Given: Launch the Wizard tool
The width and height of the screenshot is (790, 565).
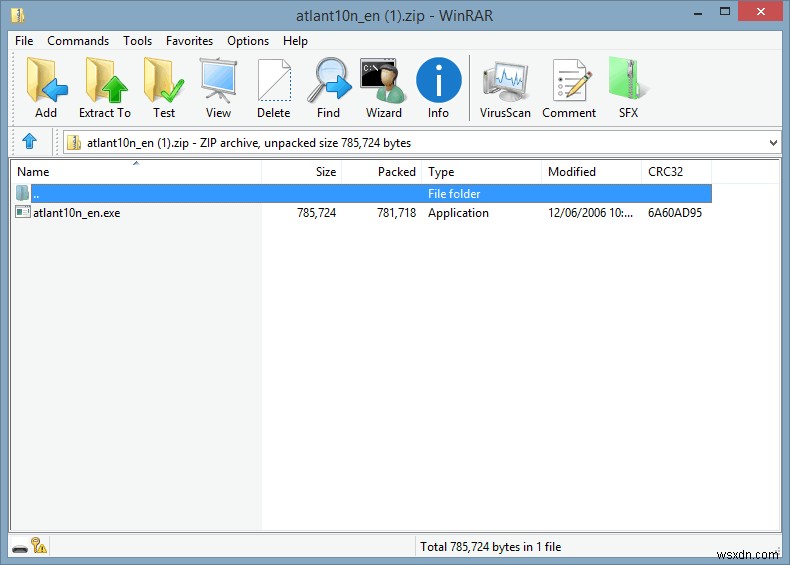Looking at the screenshot, I should 383,88.
